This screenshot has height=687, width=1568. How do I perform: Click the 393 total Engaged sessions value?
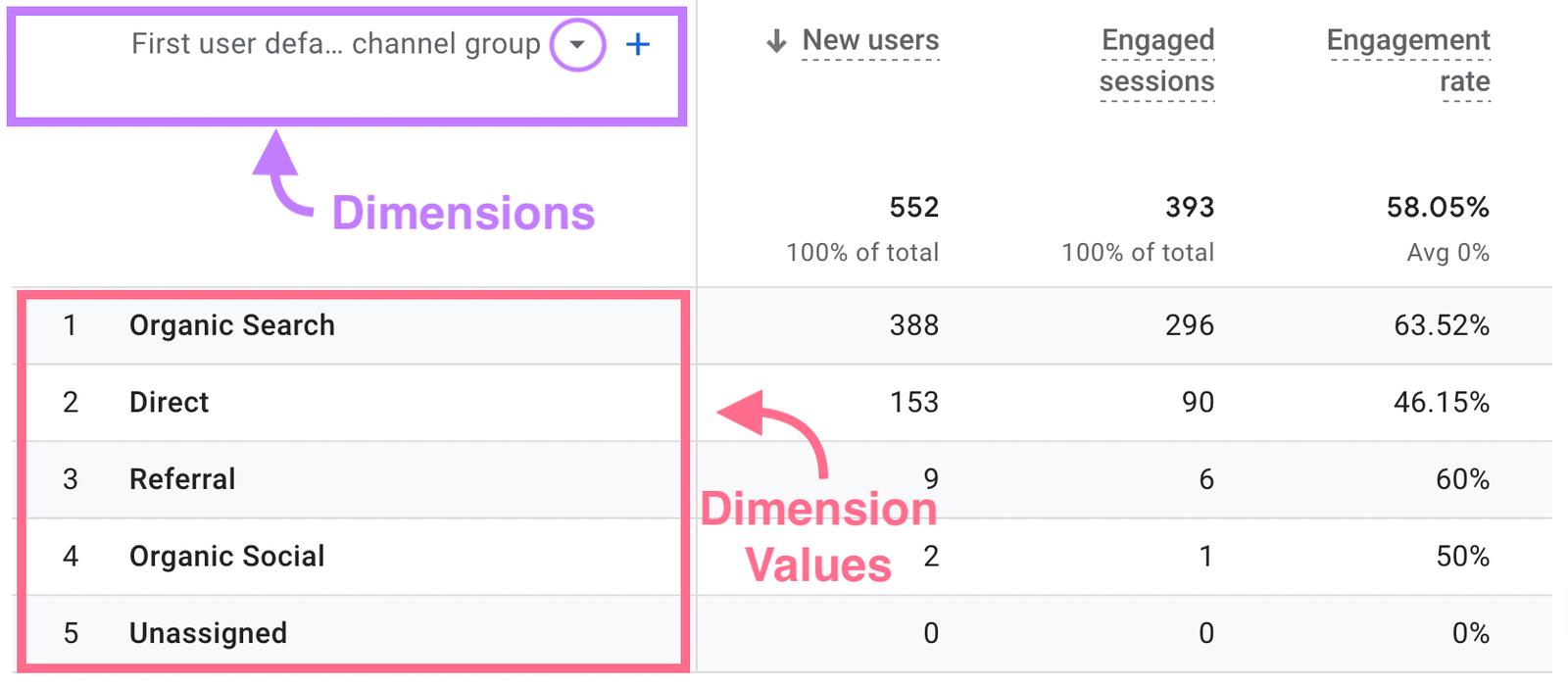click(1191, 207)
